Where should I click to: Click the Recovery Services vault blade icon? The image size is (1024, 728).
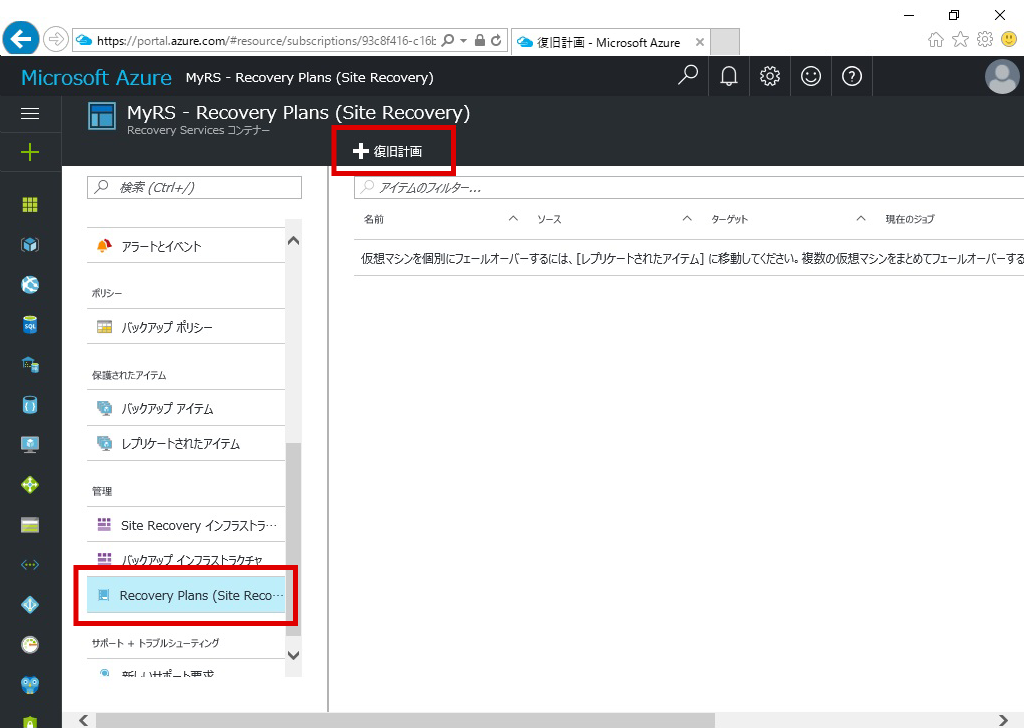(102, 116)
